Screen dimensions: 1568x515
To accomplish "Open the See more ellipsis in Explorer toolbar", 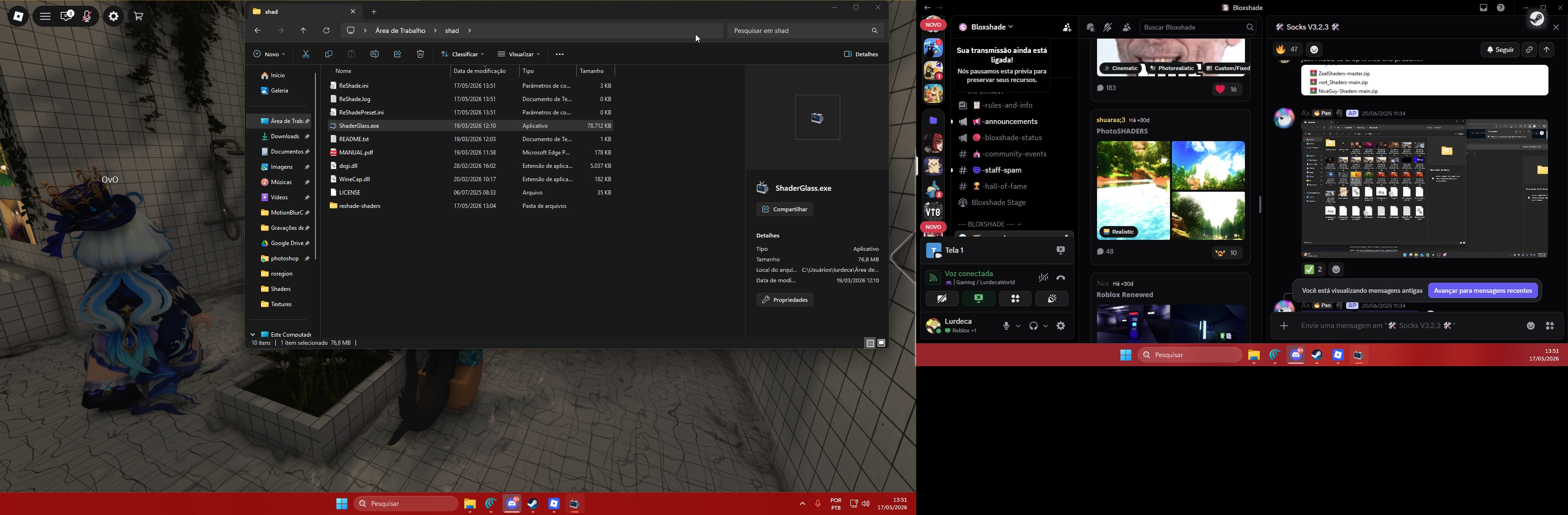I will click(x=559, y=54).
